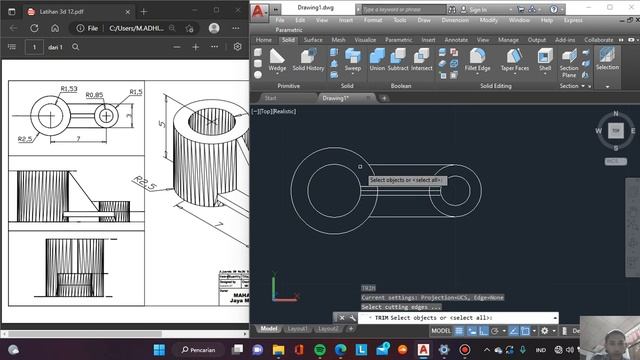Zoom in the PDF with plus button

(196, 47)
